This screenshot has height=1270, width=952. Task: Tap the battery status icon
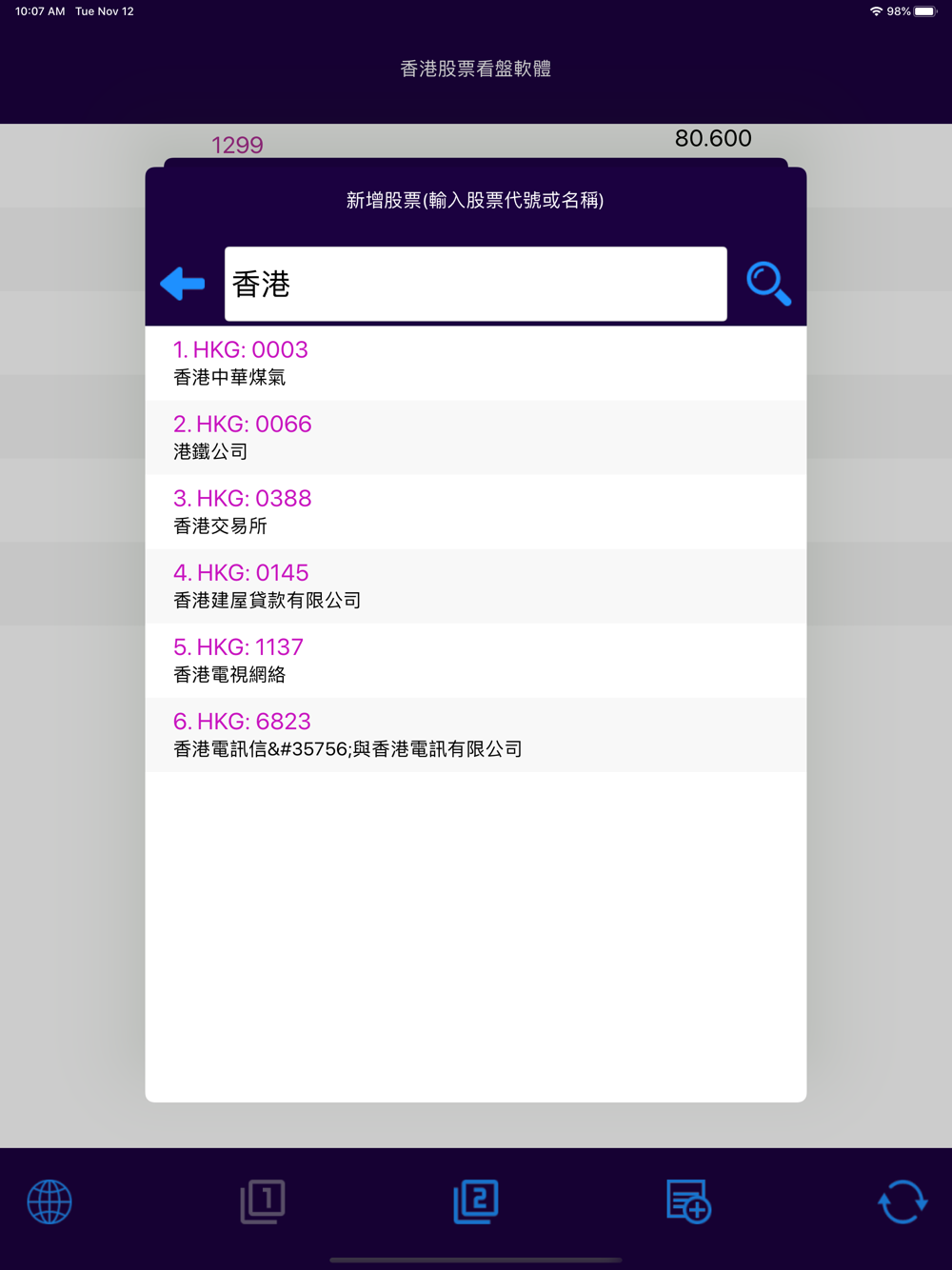(x=925, y=11)
